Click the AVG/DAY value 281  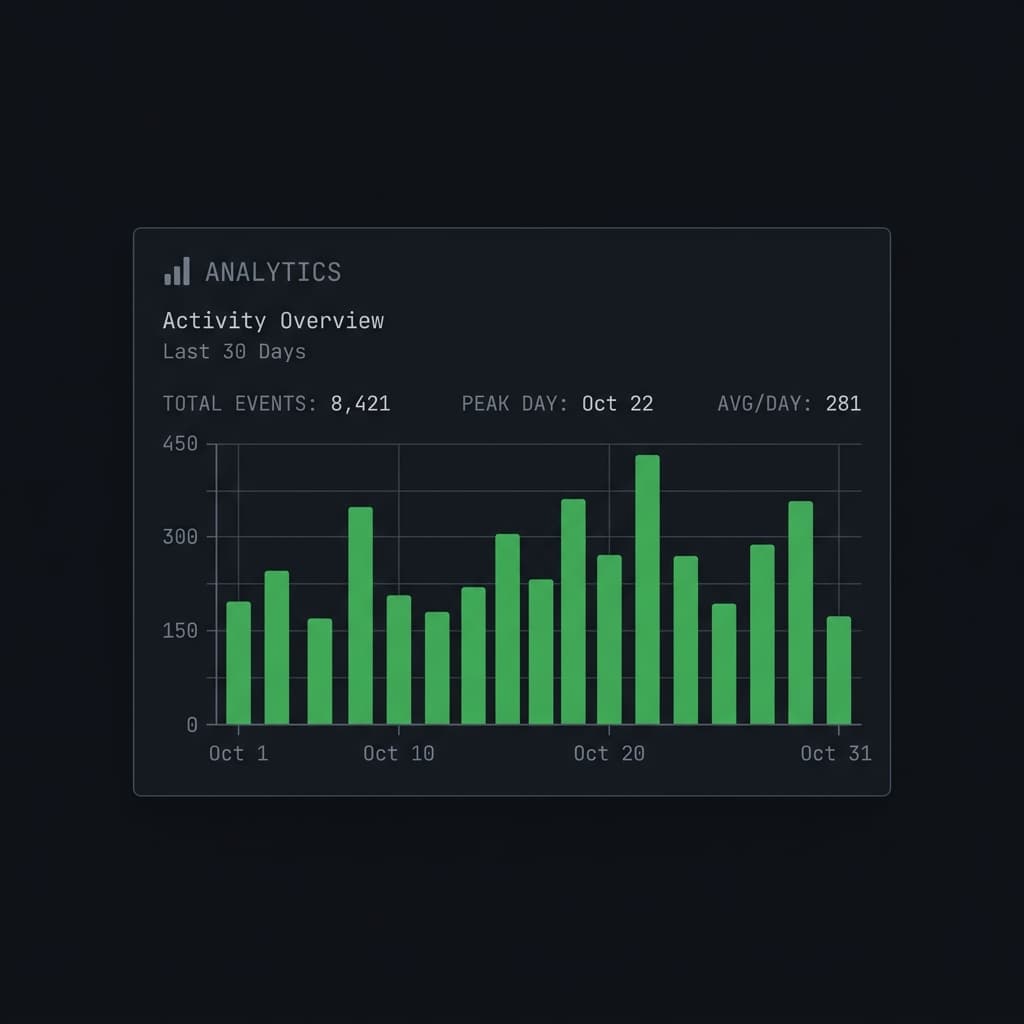pos(843,404)
